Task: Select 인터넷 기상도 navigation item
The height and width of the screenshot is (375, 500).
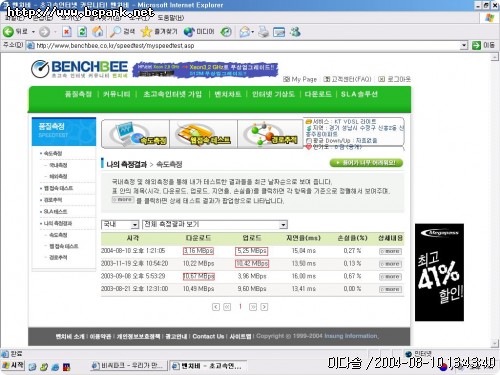Action: coord(273,94)
